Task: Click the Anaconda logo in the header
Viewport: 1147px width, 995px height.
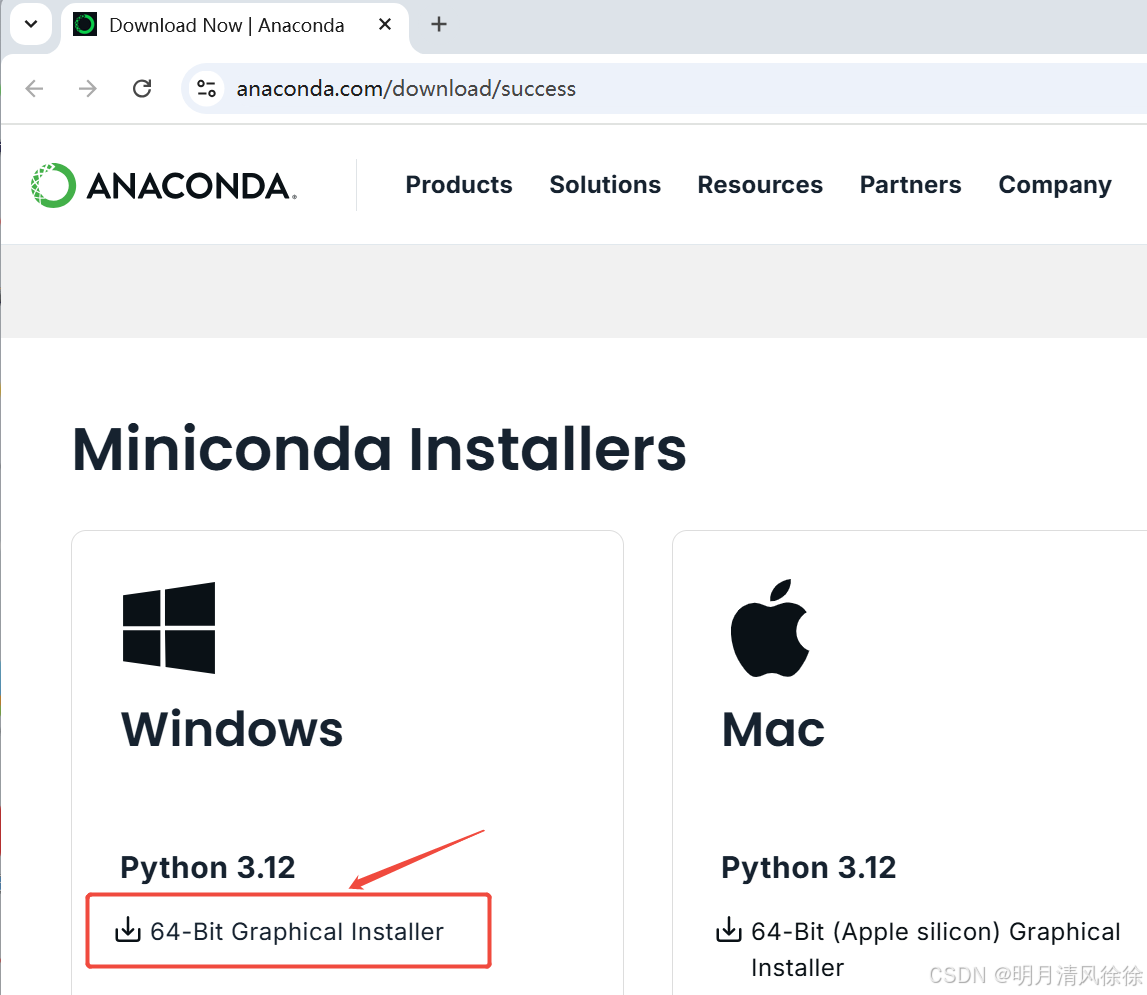Action: point(164,185)
